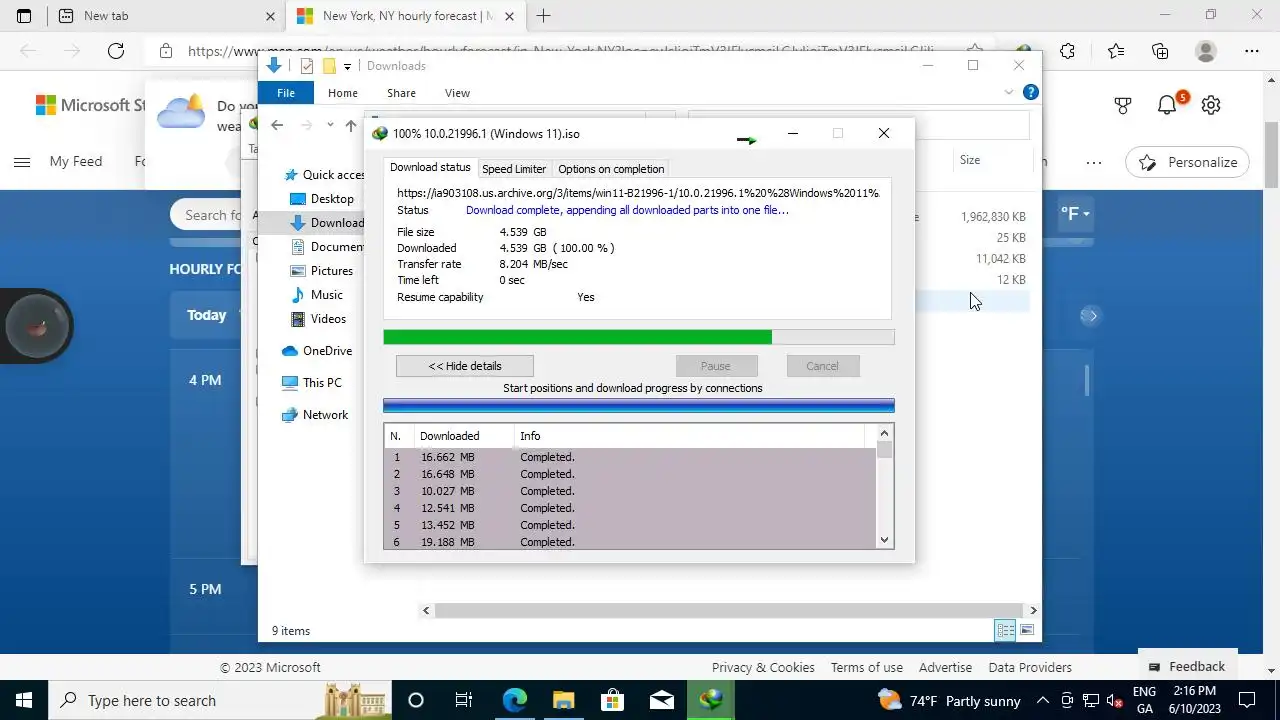
Task: Open the °F temperature unit dropdown
Action: (1075, 214)
